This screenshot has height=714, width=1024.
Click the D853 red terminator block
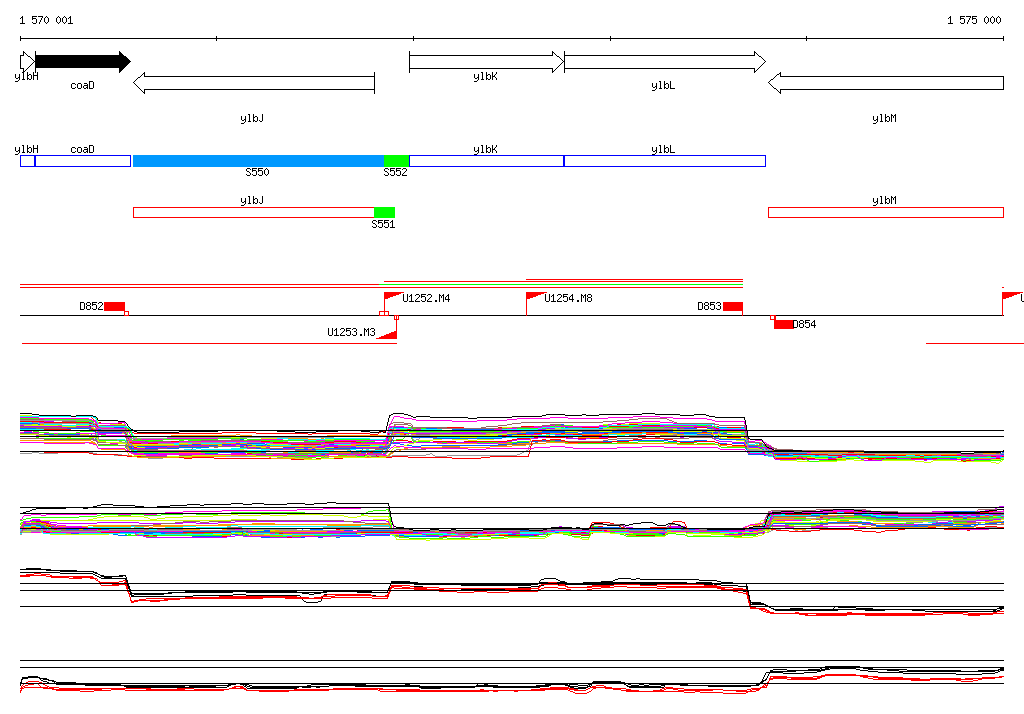[732, 306]
